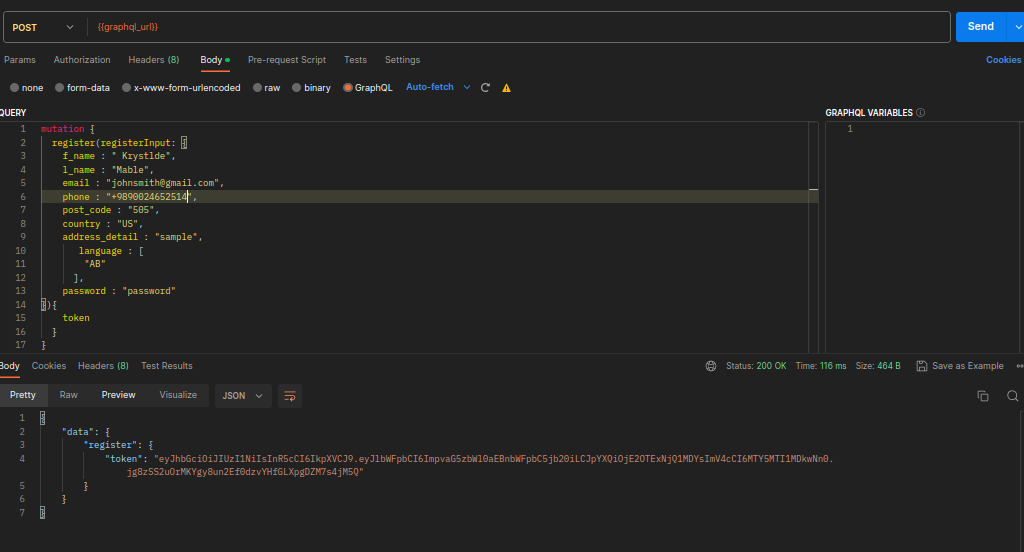Click the country "US" line

pyautogui.click(x=103, y=223)
